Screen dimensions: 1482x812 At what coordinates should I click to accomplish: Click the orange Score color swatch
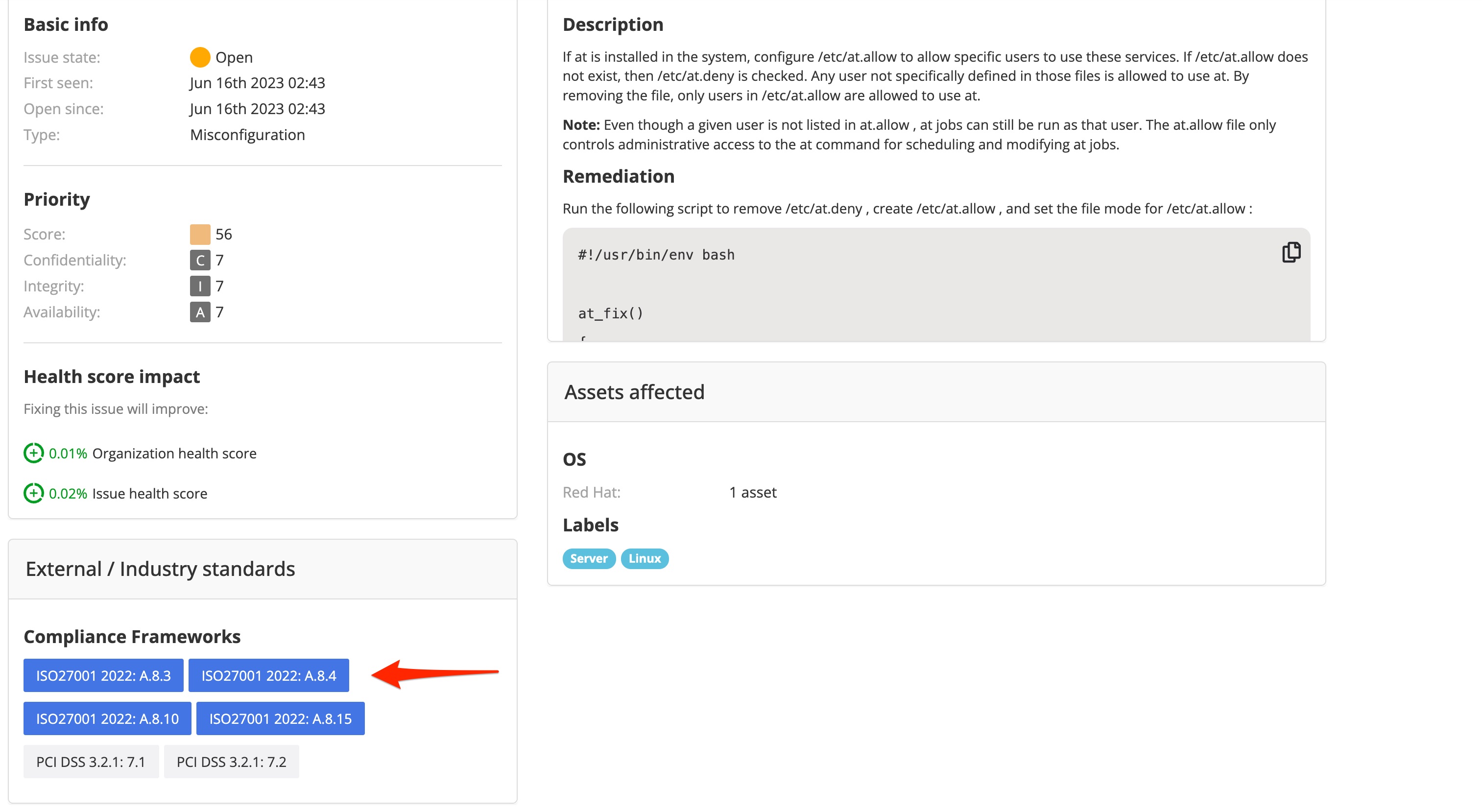(200, 234)
